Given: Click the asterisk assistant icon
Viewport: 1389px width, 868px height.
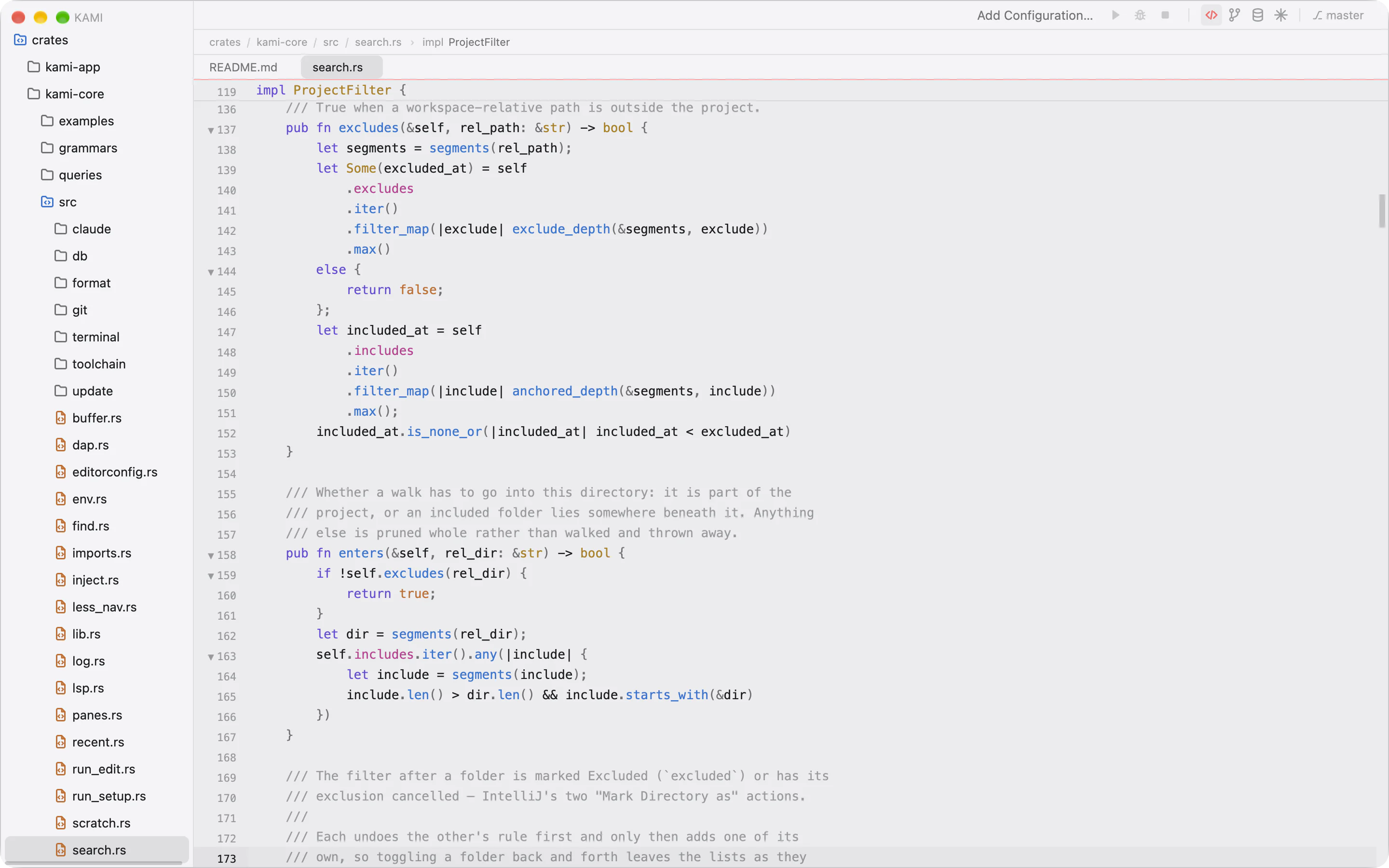Looking at the screenshot, I should pos(1281,15).
